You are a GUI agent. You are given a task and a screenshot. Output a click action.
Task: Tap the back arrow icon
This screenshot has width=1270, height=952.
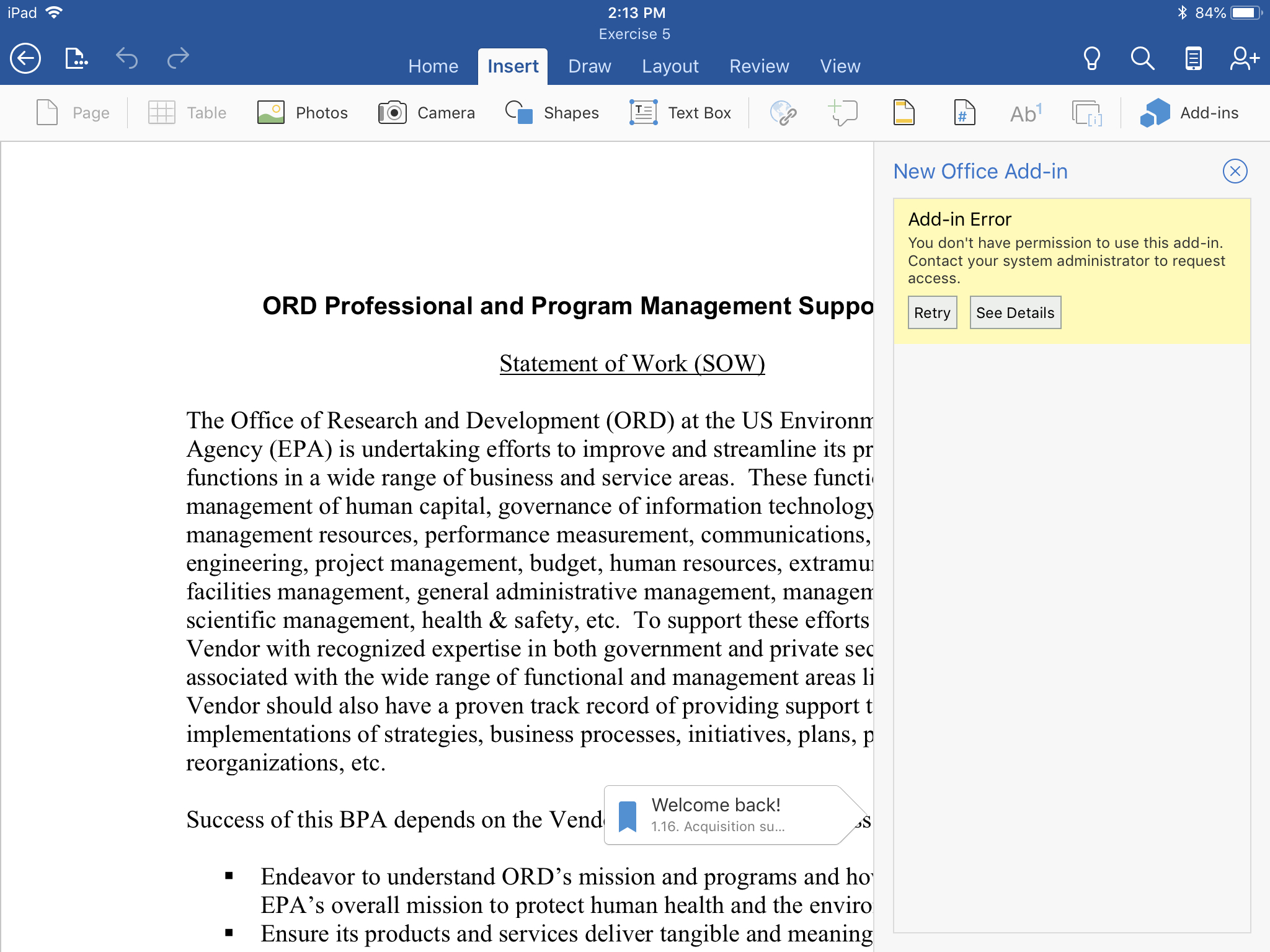pyautogui.click(x=25, y=59)
